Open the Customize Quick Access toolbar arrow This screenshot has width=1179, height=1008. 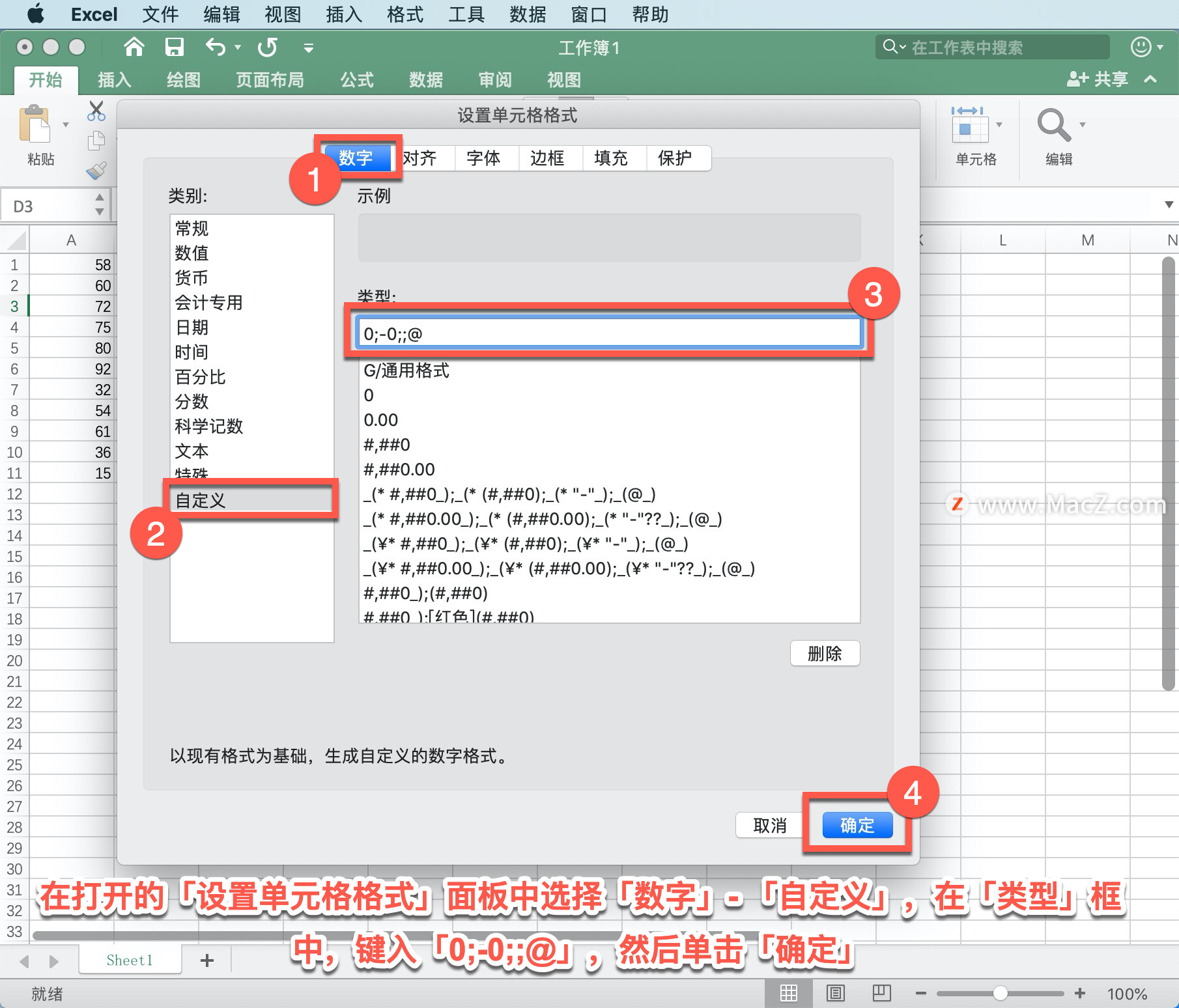tap(309, 48)
